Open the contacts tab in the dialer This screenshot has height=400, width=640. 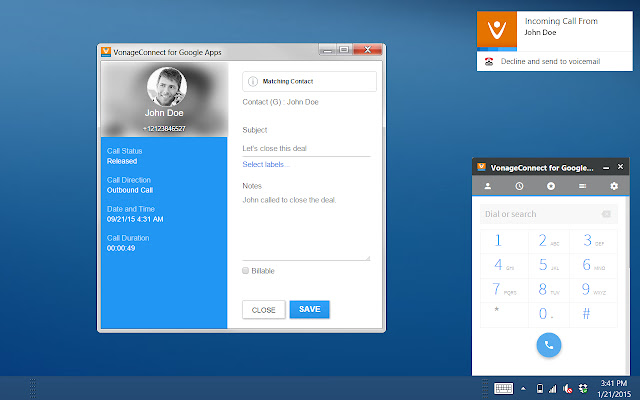click(x=487, y=186)
